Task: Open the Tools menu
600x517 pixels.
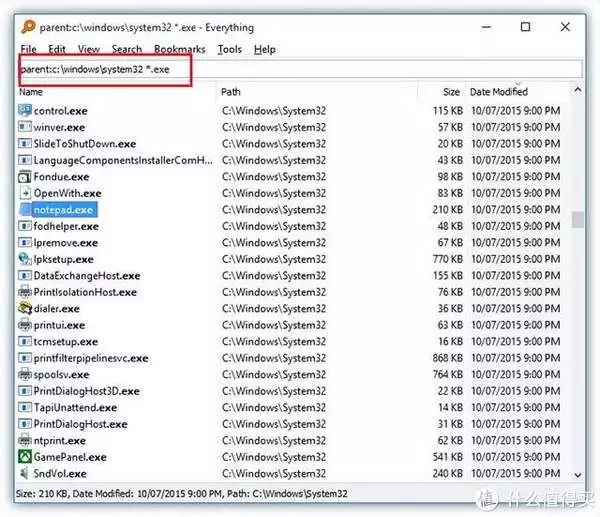Action: (230, 49)
